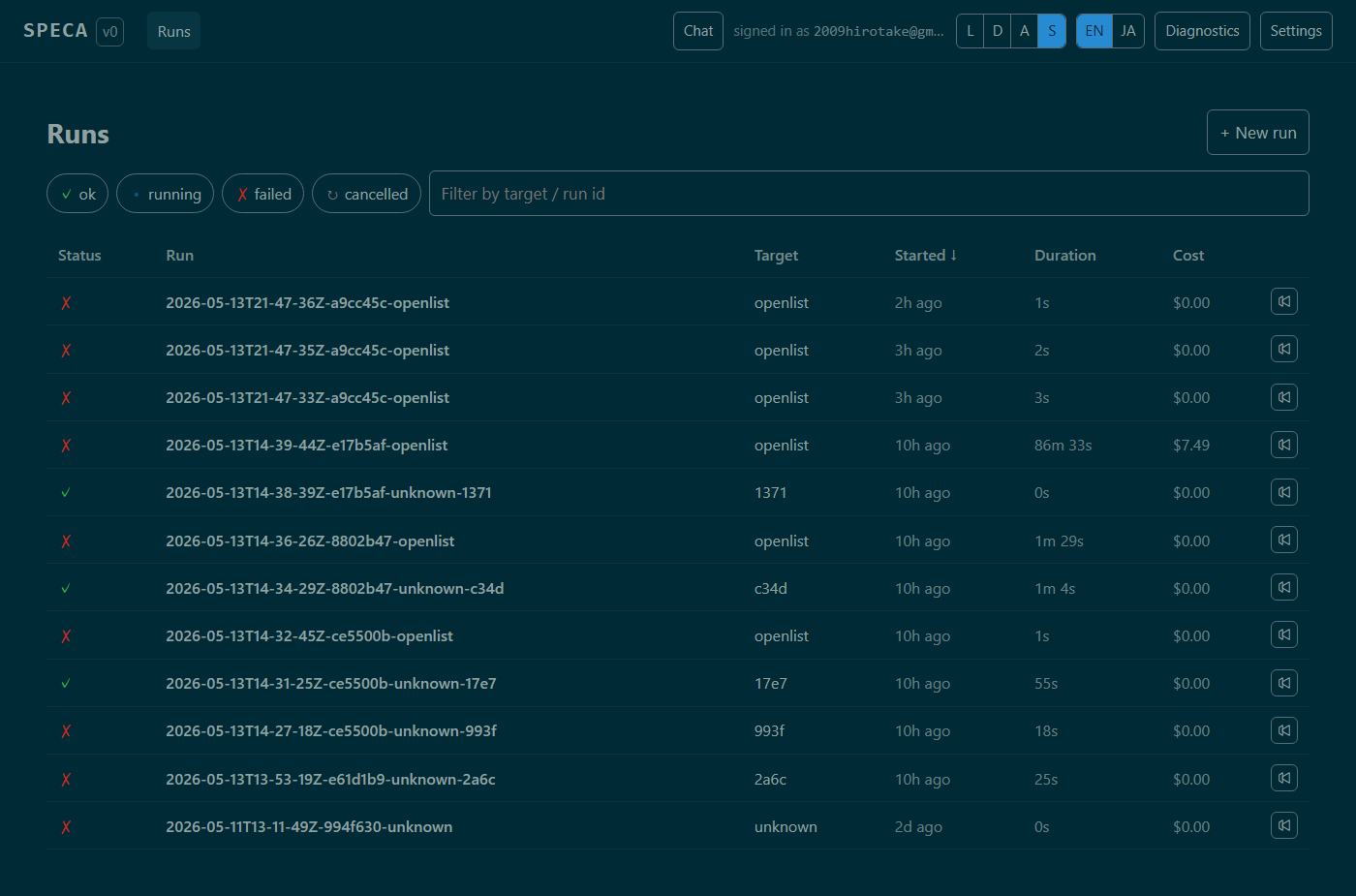This screenshot has width=1356, height=896.
Task: Select the S theme option
Action: [1052, 31]
